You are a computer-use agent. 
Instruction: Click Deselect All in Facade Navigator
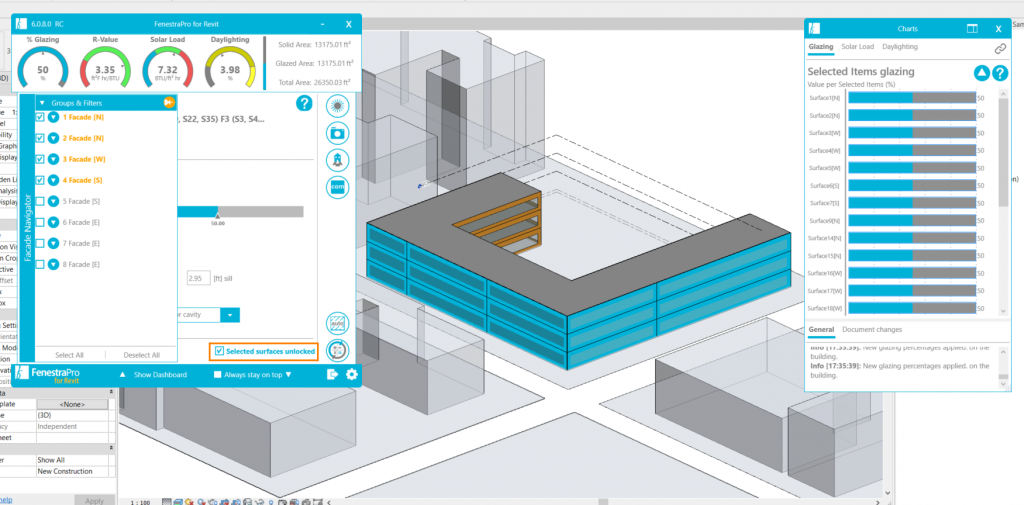[x=142, y=355]
